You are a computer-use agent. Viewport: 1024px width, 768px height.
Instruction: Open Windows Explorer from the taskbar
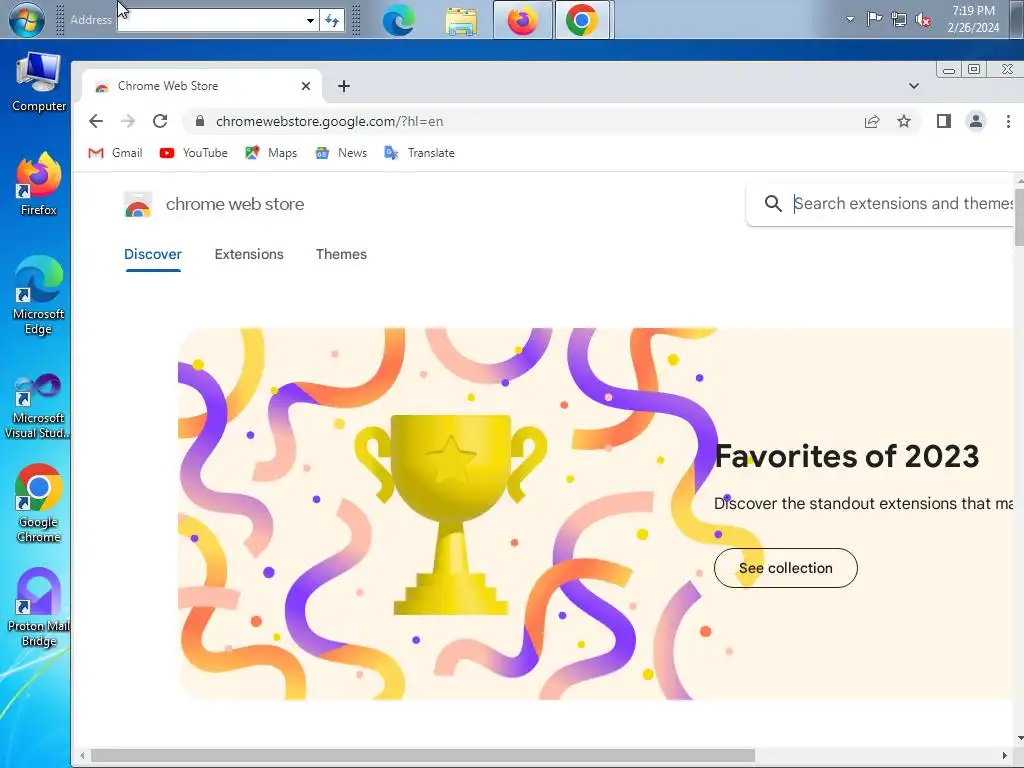coord(461,20)
